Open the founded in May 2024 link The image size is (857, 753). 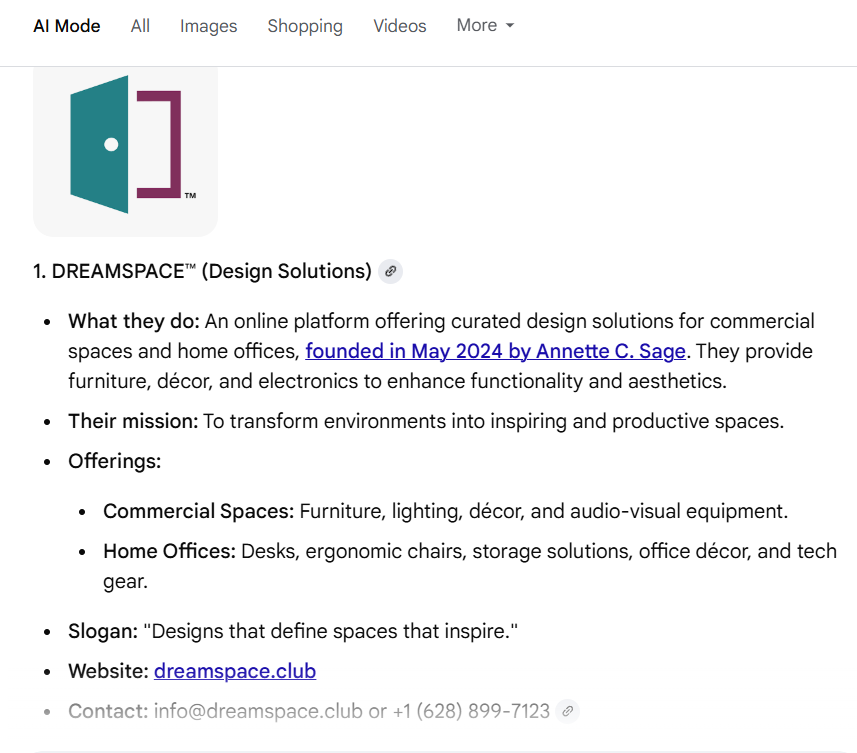click(495, 351)
